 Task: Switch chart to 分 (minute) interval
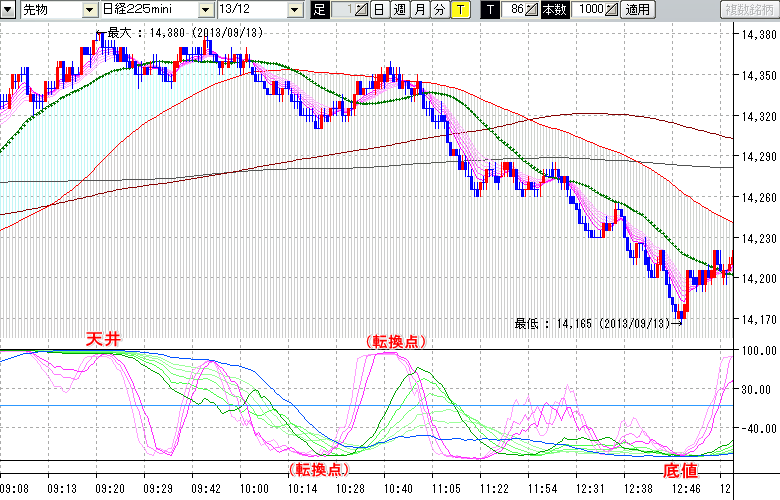point(438,10)
